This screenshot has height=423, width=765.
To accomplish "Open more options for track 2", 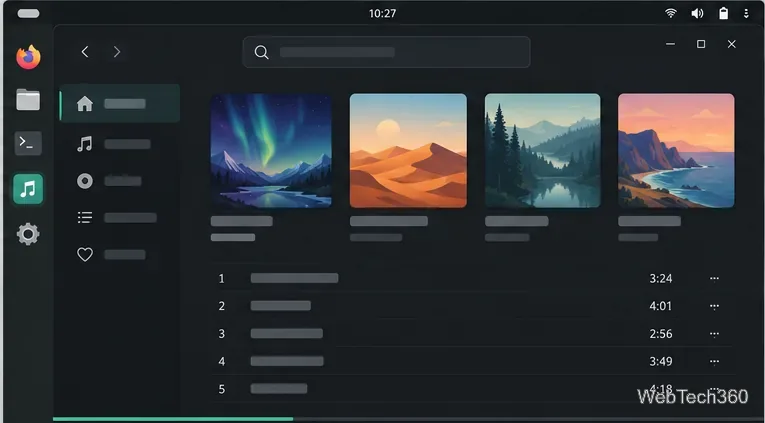I will pos(714,306).
